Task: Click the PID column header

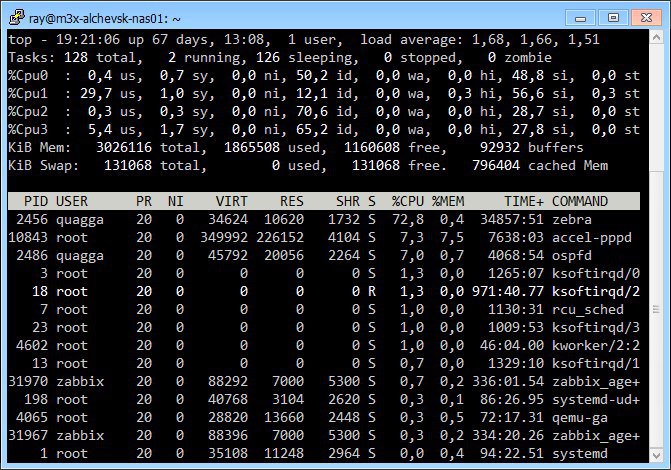Action: (x=36, y=201)
